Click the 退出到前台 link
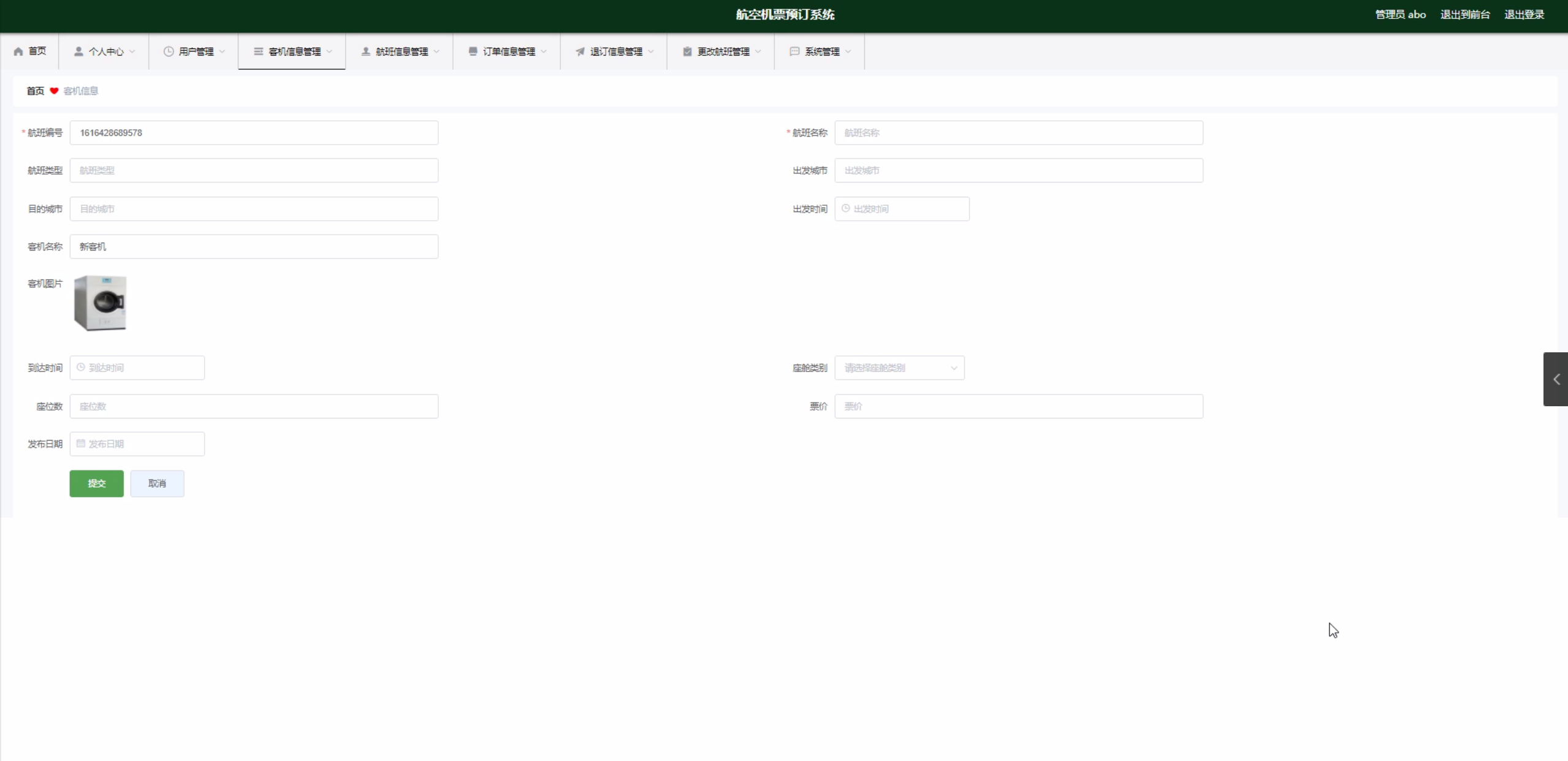The width and height of the screenshot is (1568, 761). click(1464, 15)
